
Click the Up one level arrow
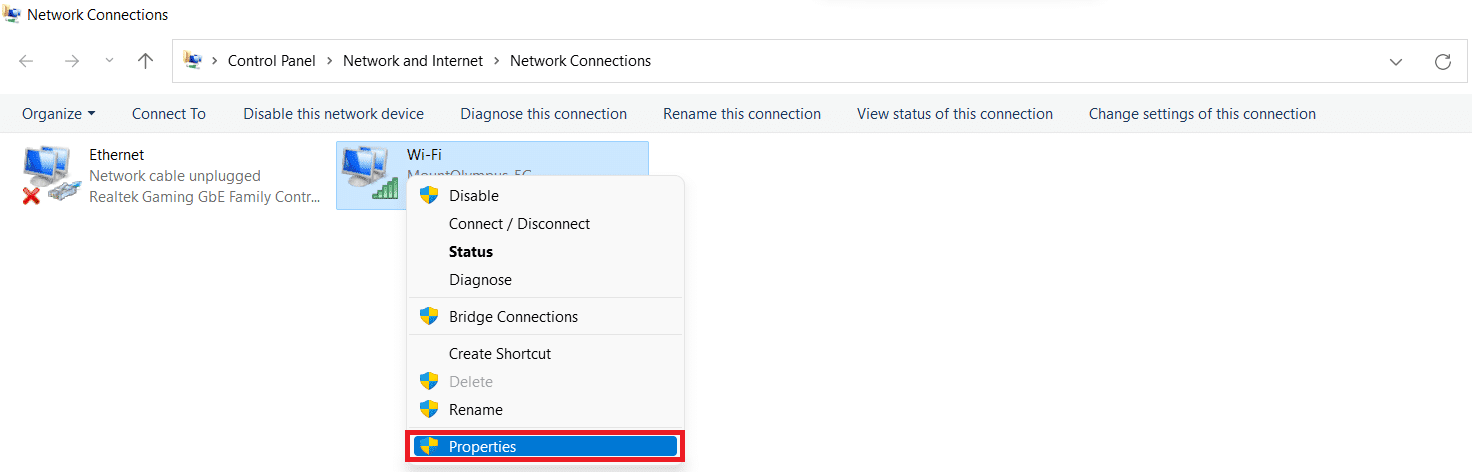[x=145, y=61]
